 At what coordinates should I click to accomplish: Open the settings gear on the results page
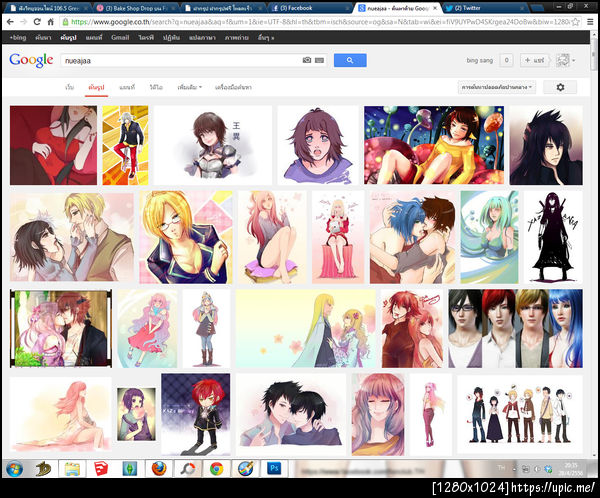pyautogui.click(x=560, y=87)
